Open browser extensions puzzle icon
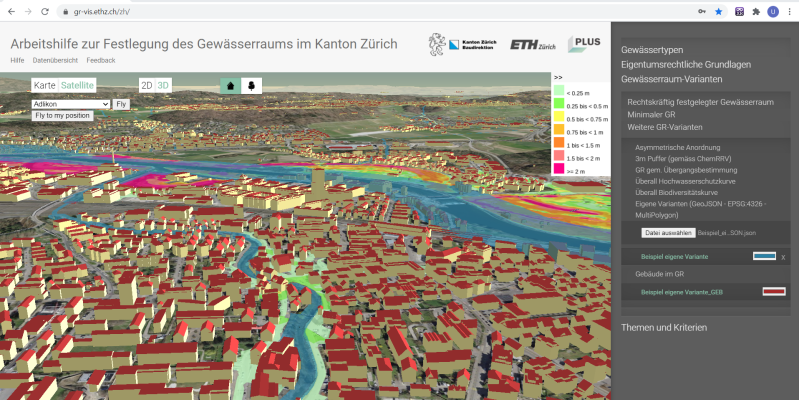800x400 pixels. (x=756, y=11)
